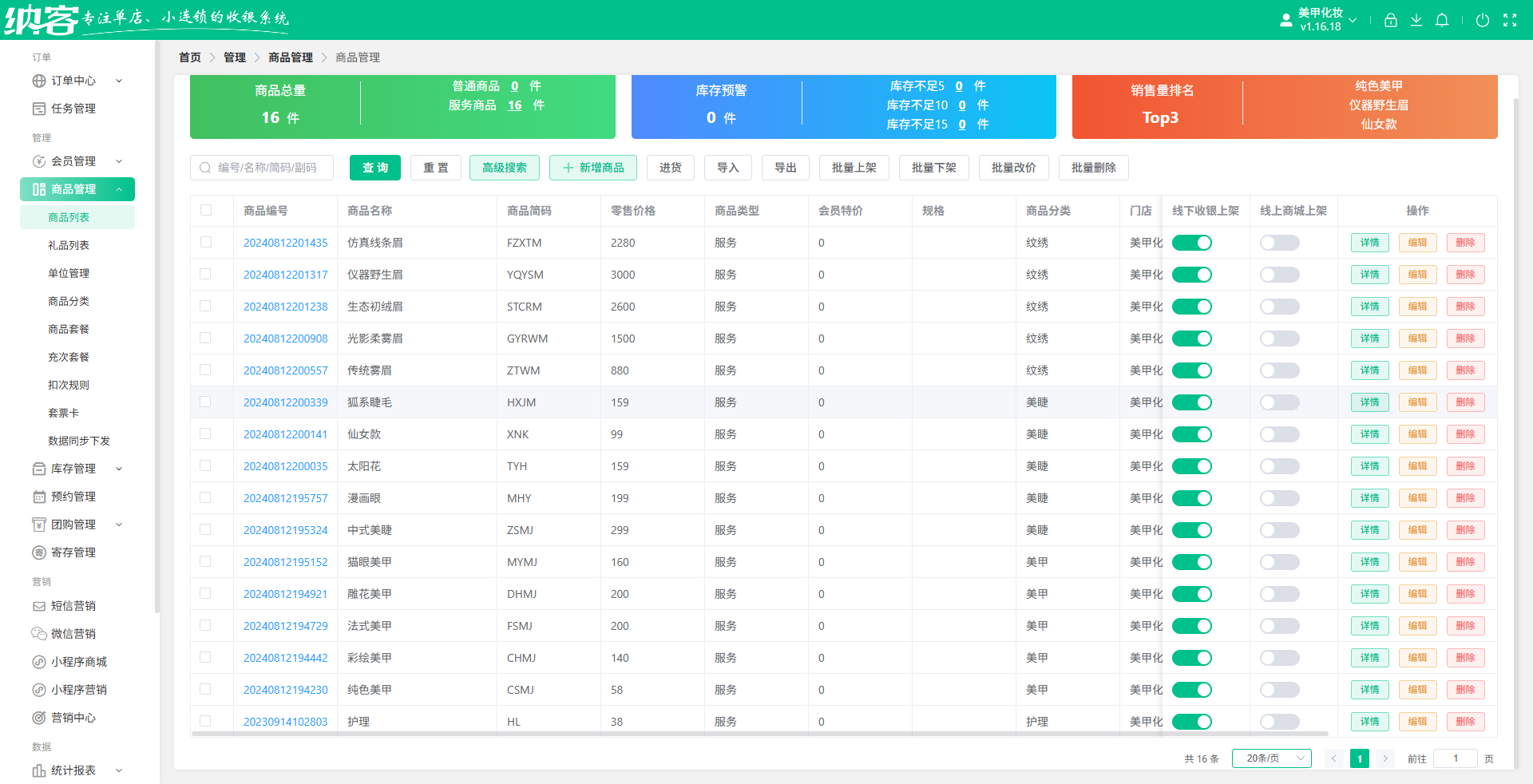Select 商品分类 submenu item
Screen dimensions: 1533x784
[x=69, y=301]
